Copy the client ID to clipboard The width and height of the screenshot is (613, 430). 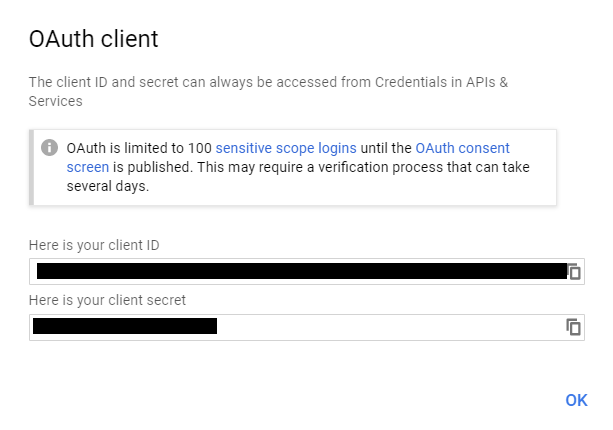coord(574,271)
